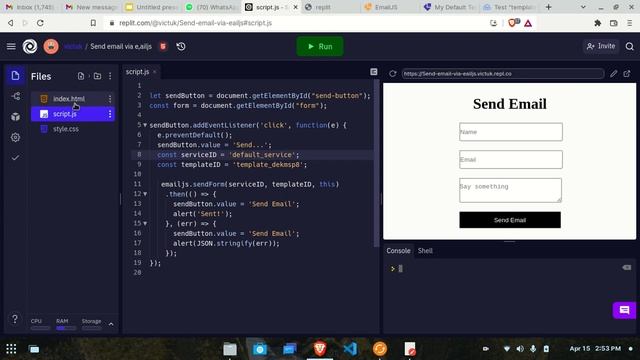
Task: Click the Name input field
Action: pyautogui.click(x=511, y=132)
